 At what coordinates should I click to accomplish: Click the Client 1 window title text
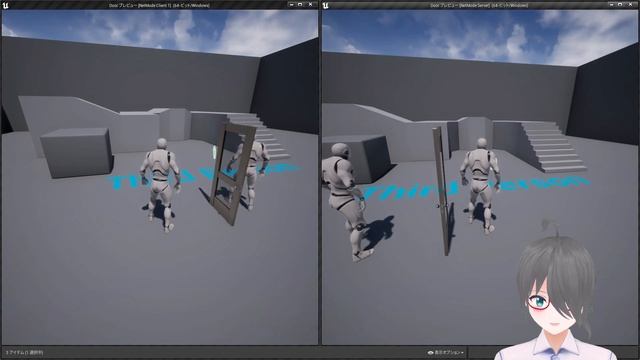(x=159, y=5)
